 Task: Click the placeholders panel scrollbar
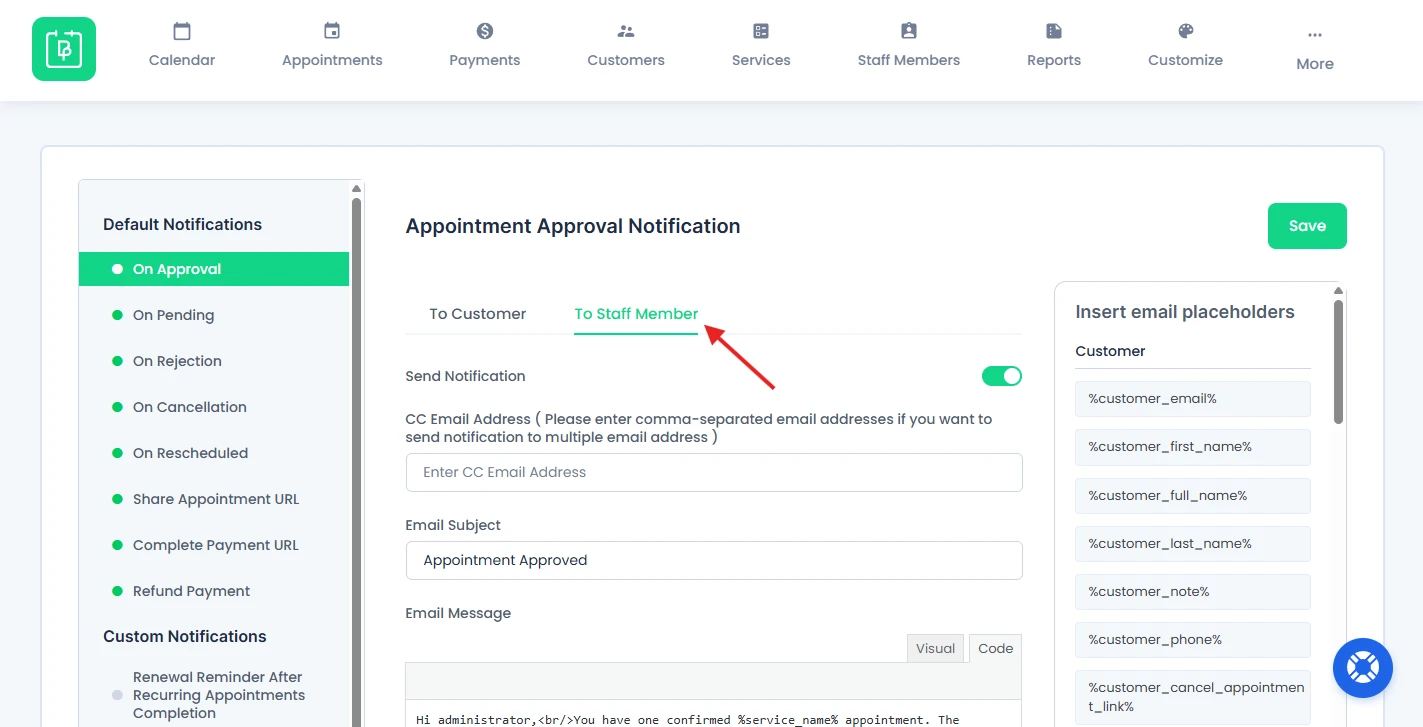pos(1339,361)
